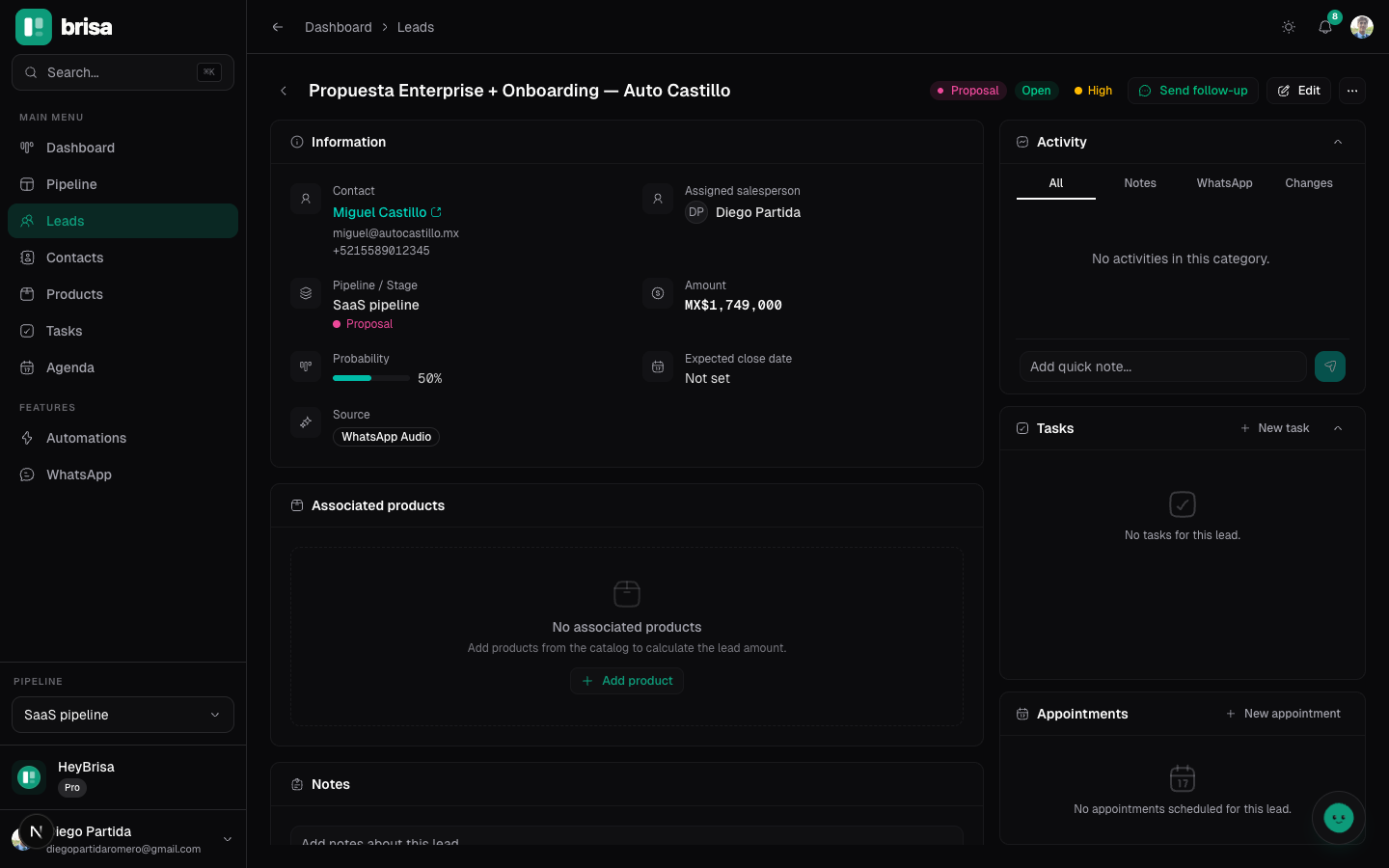Click the DP salesperson avatar badge
The height and width of the screenshot is (868, 1389).
click(696, 212)
